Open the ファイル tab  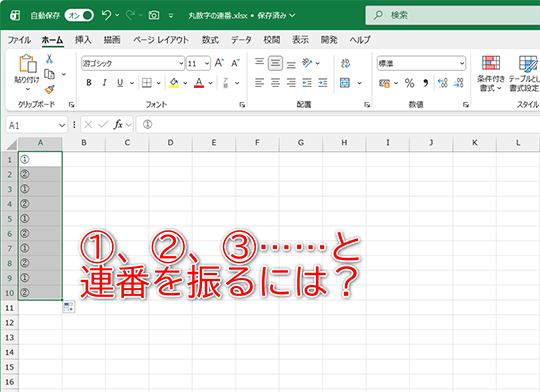(19, 40)
